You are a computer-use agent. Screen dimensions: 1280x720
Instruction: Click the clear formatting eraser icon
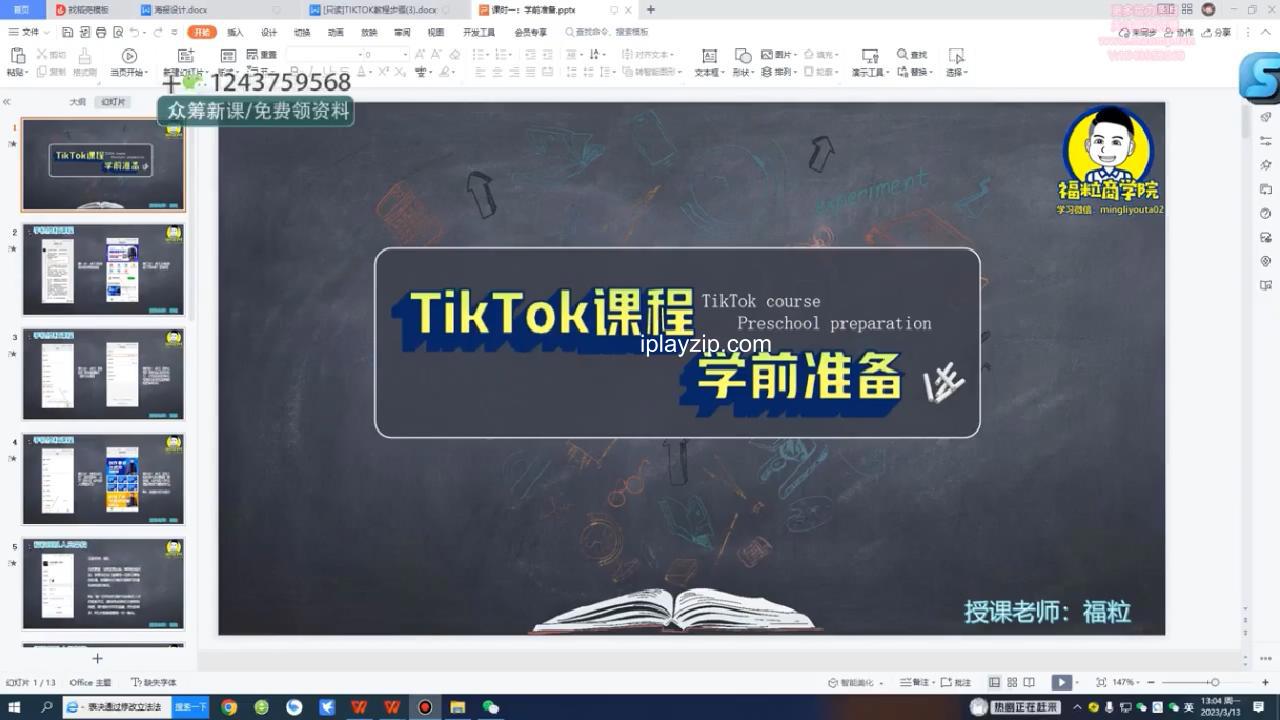point(455,54)
